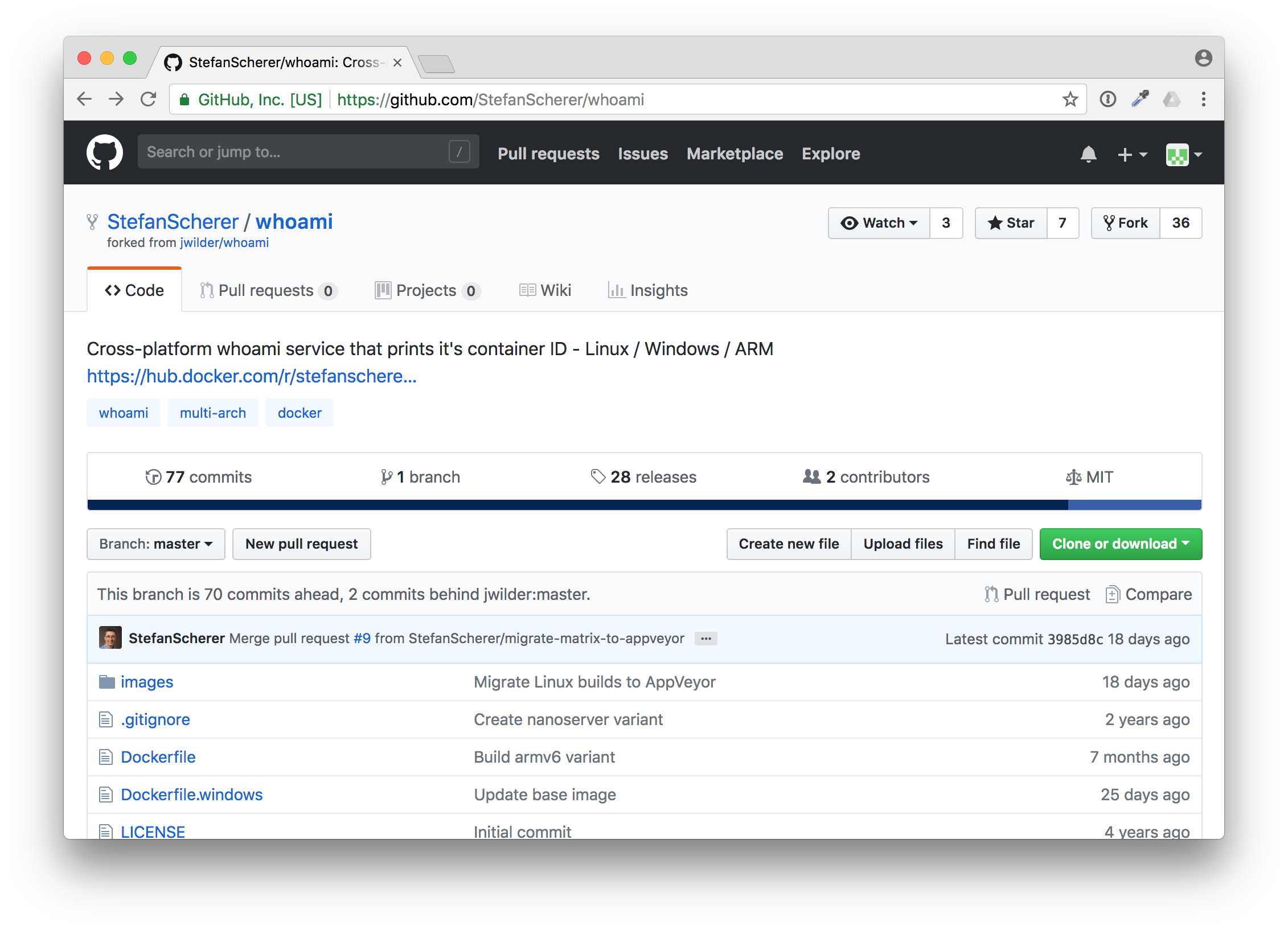Click the plus icon to create new repository
The width and height of the screenshot is (1288, 930).
pyautogui.click(x=1125, y=154)
